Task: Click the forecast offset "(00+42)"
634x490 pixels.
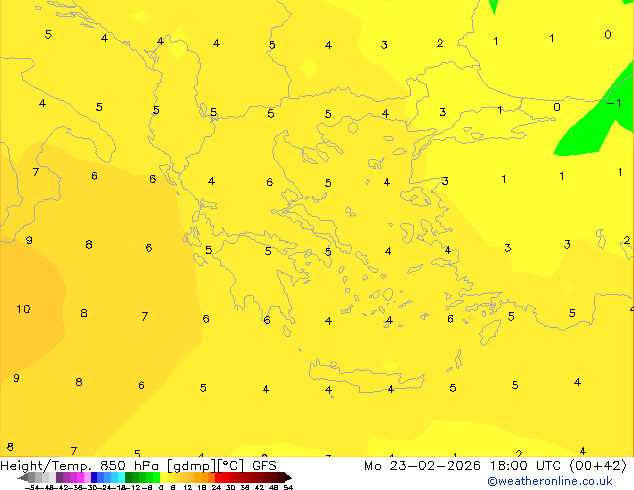Action: coord(598,466)
